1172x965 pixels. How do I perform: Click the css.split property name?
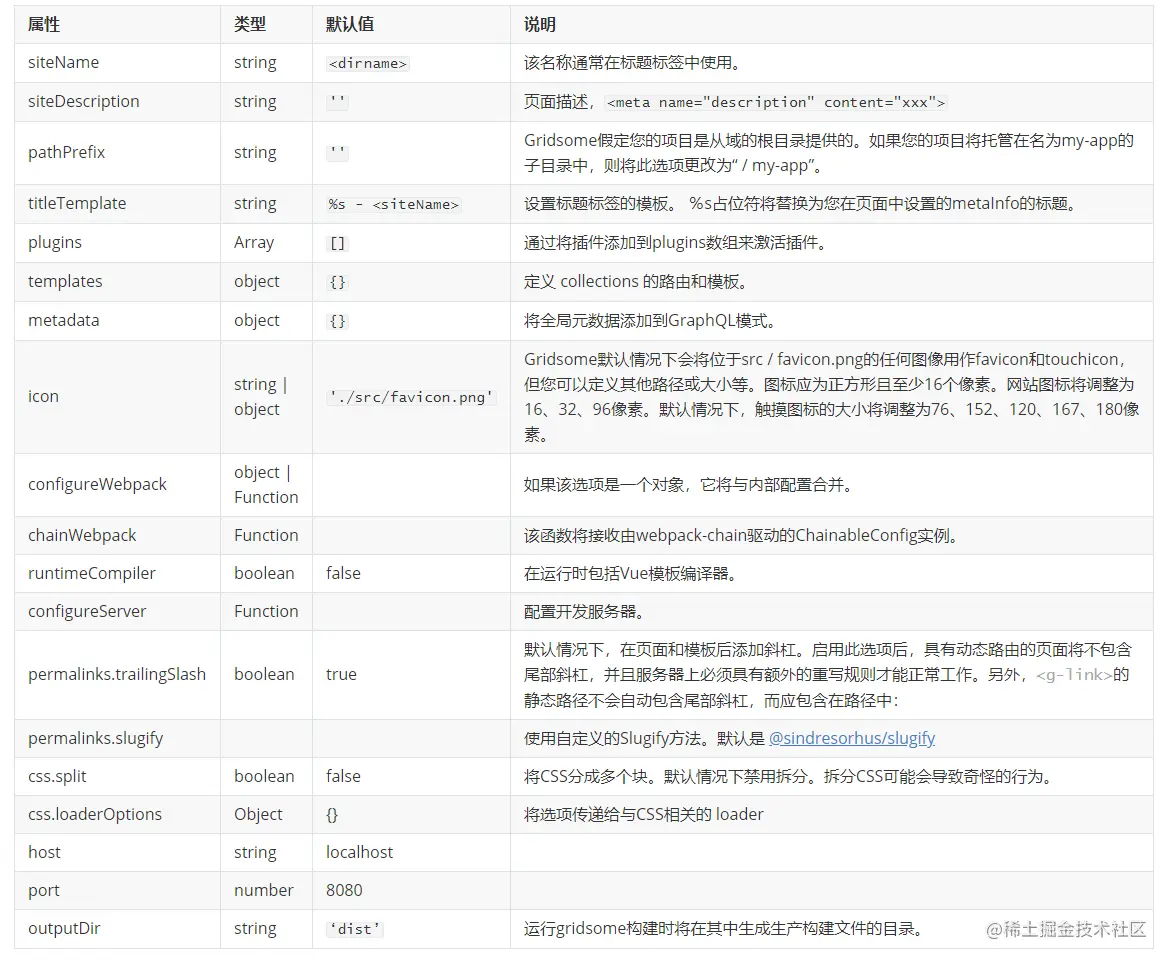[x=58, y=777]
